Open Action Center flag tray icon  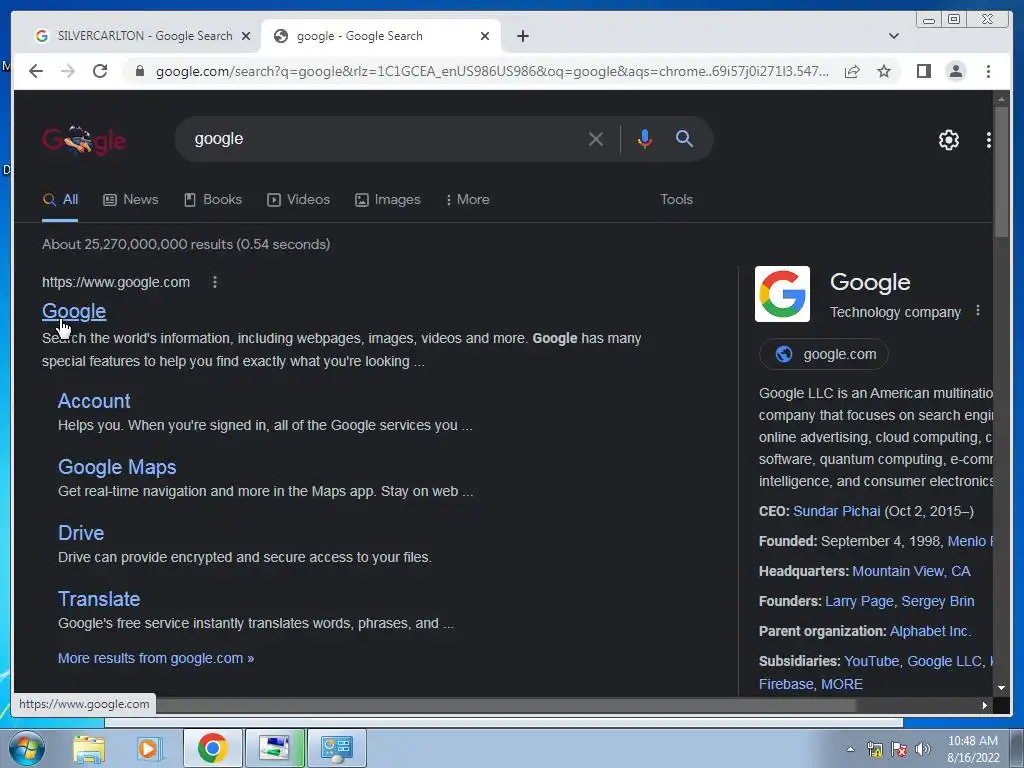[x=899, y=749]
